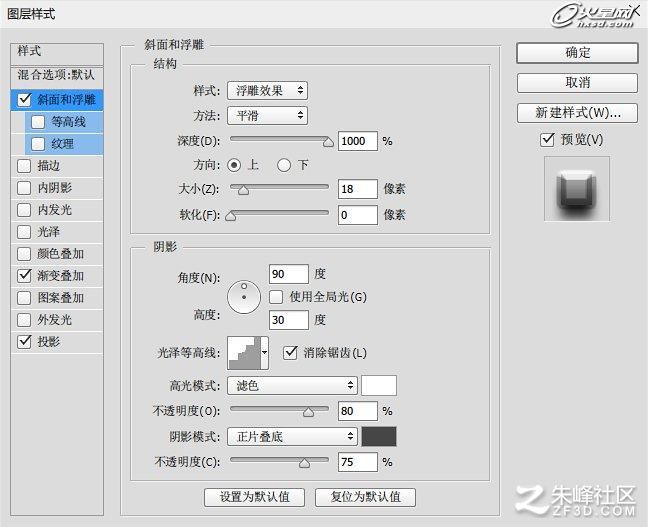
Task: Open the 描边 style entry label
Action: [49, 166]
